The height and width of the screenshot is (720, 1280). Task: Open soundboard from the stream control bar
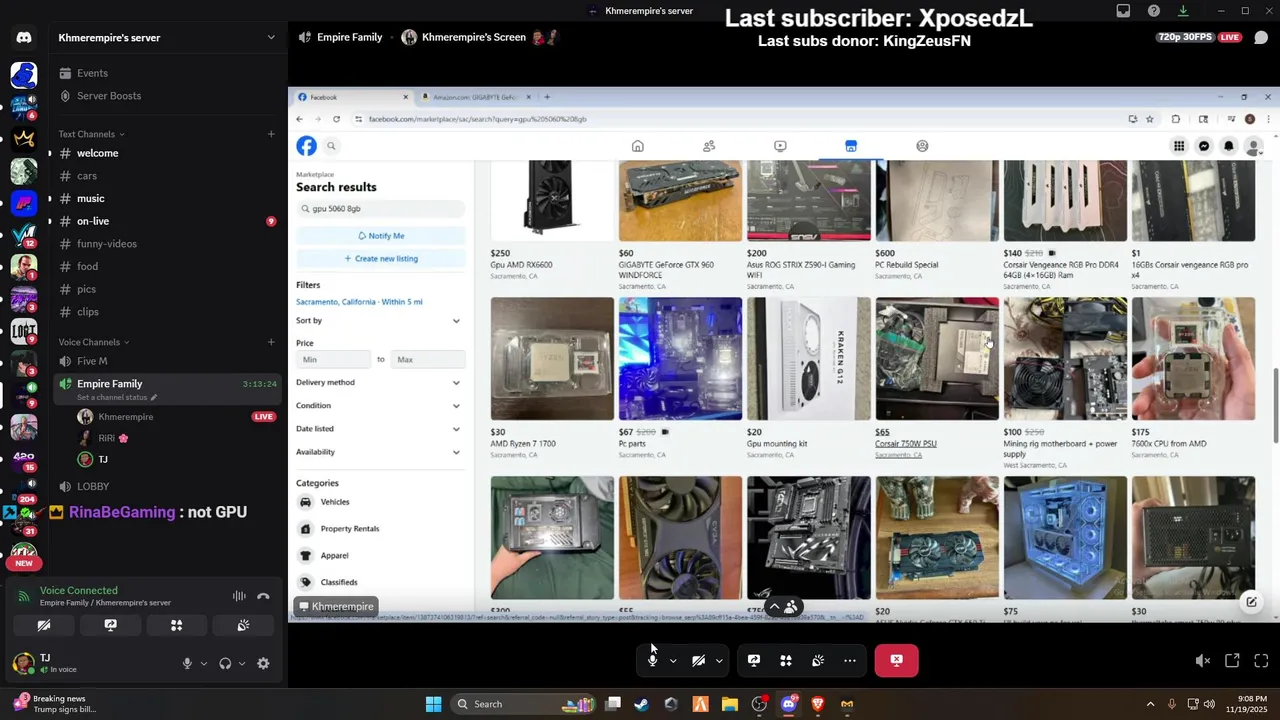(x=818, y=660)
